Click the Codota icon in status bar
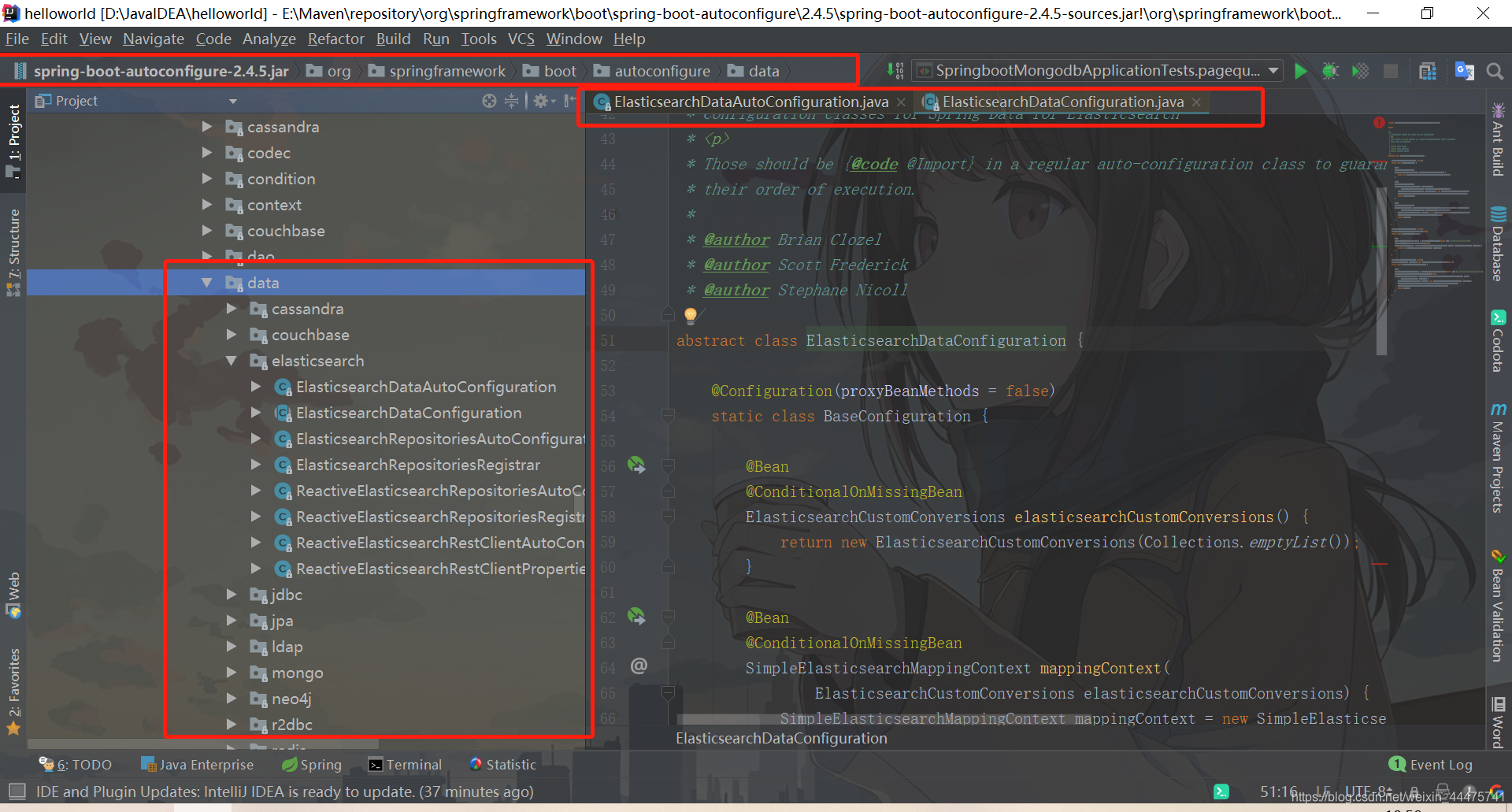Viewport: 1512px width, 812px height. pyautogui.click(x=1221, y=792)
